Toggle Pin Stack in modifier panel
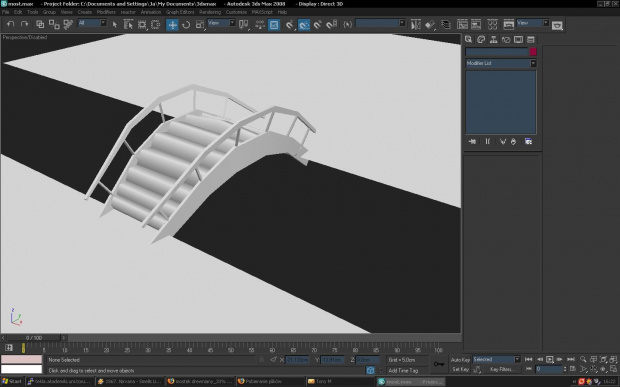 pos(472,142)
